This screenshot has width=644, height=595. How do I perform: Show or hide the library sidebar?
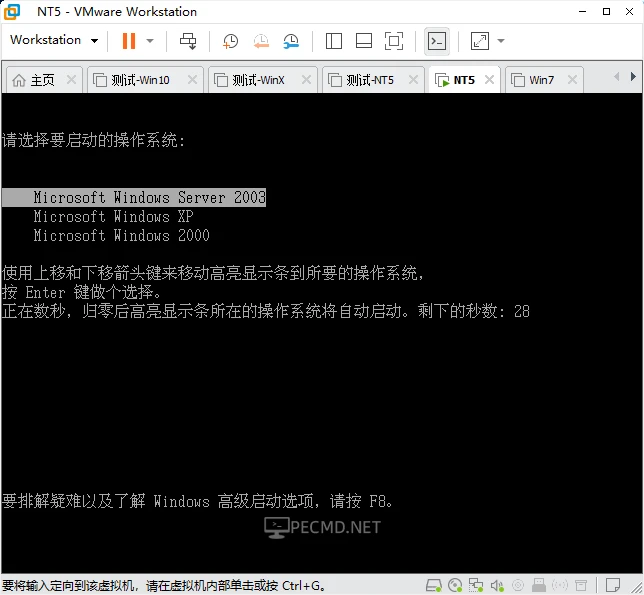click(334, 41)
